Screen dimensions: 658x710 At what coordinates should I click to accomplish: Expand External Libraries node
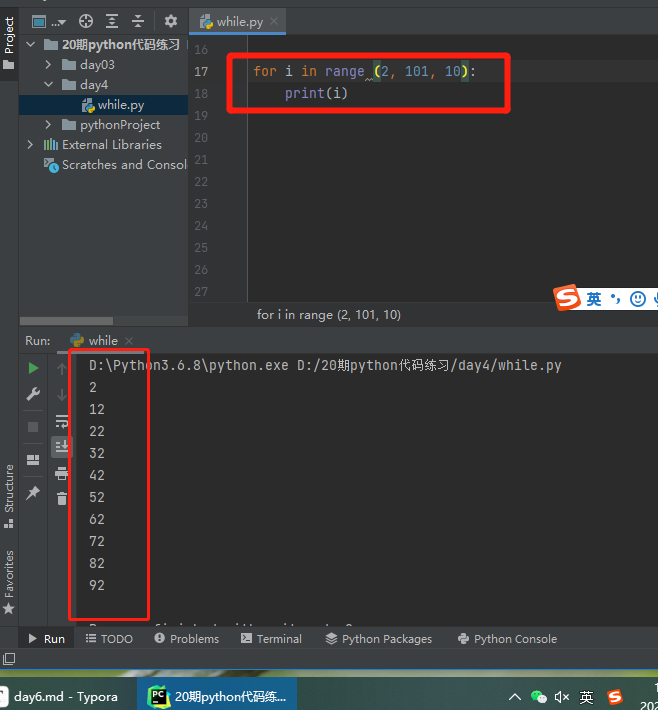(x=30, y=144)
